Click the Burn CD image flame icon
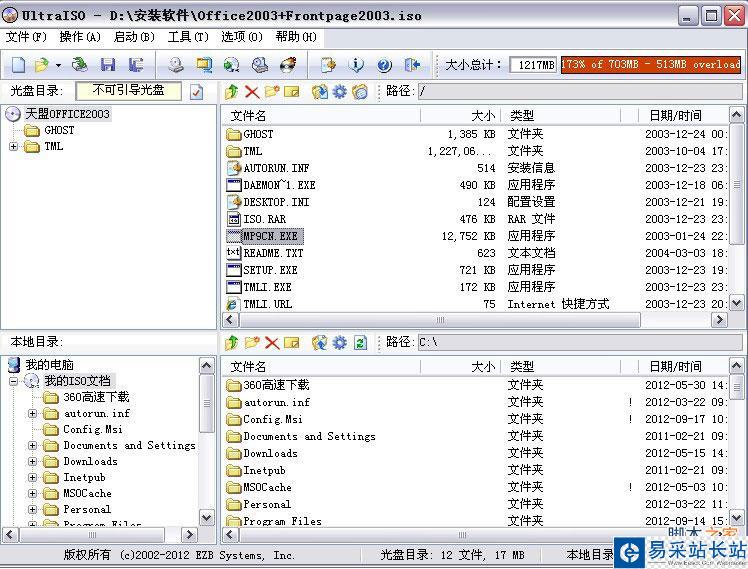Screen dimensions: 748x569 tap(288, 64)
